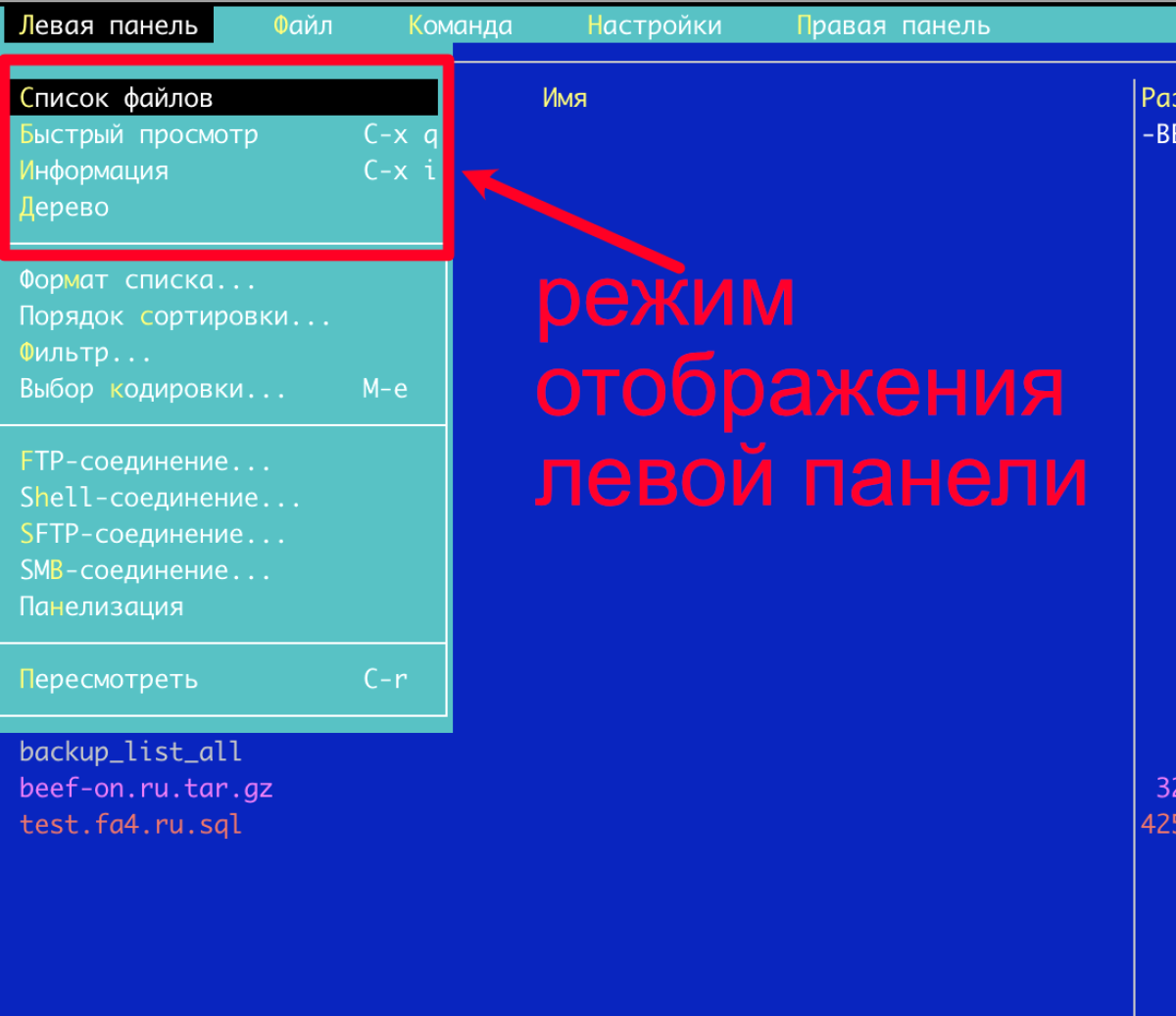Start an FTP-соединение
Image resolution: width=1176 pixels, height=1016 pixels.
pos(145,461)
